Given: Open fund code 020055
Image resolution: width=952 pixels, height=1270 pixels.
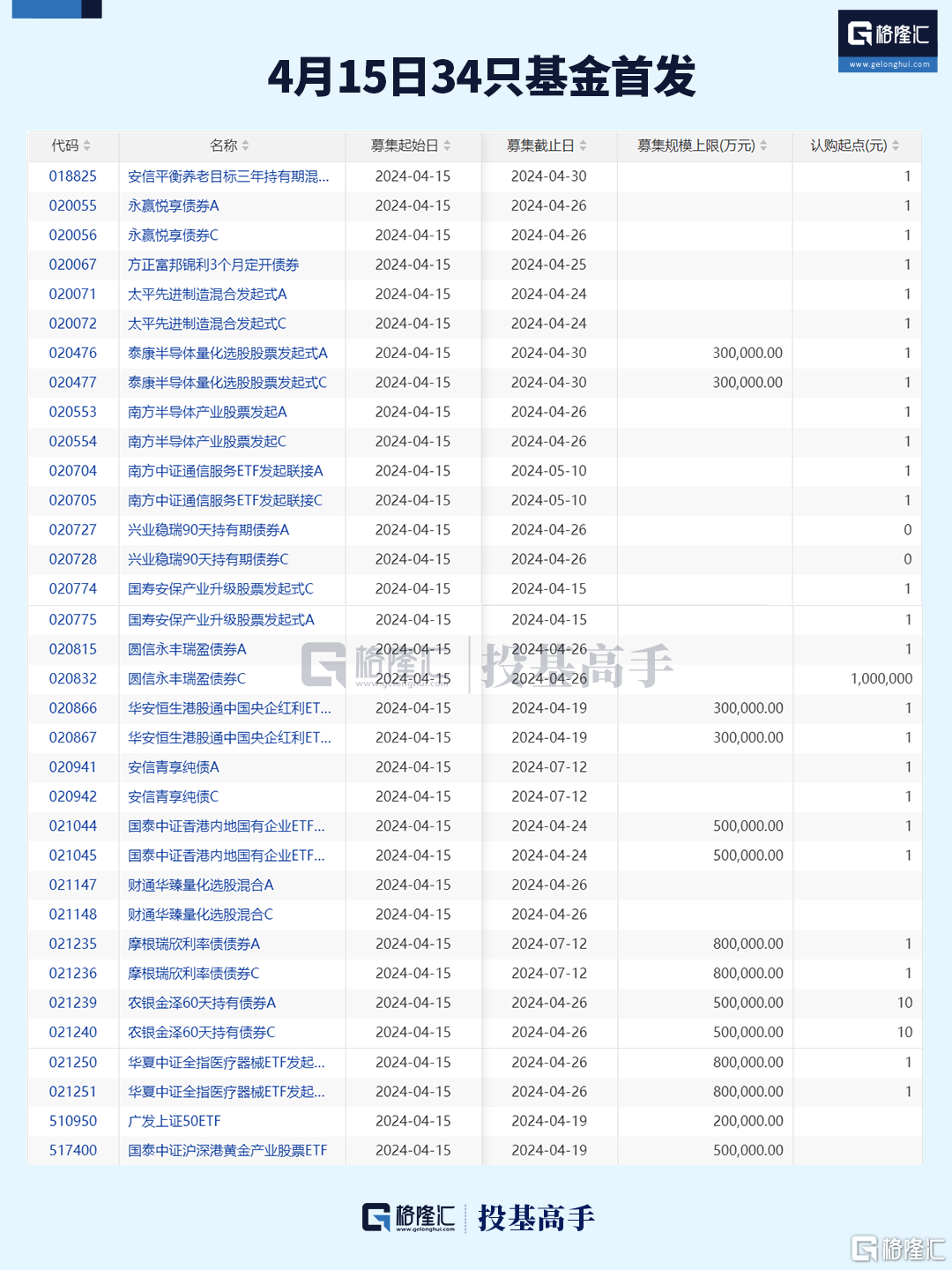Looking at the screenshot, I should coord(73,205).
